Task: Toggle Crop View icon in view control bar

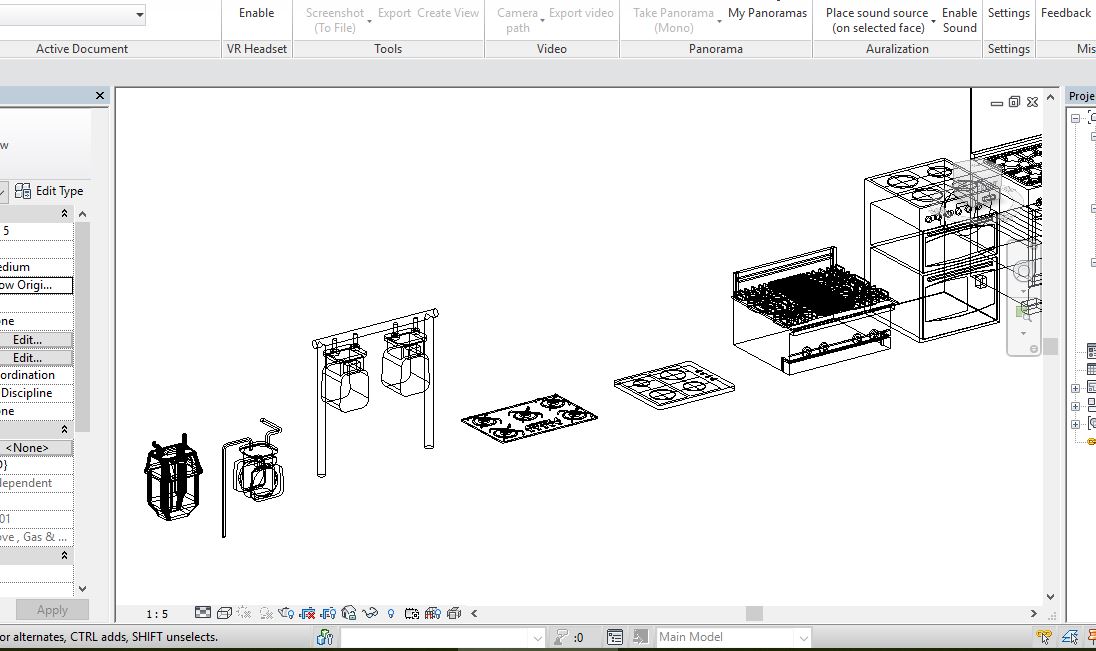Action: (307, 613)
